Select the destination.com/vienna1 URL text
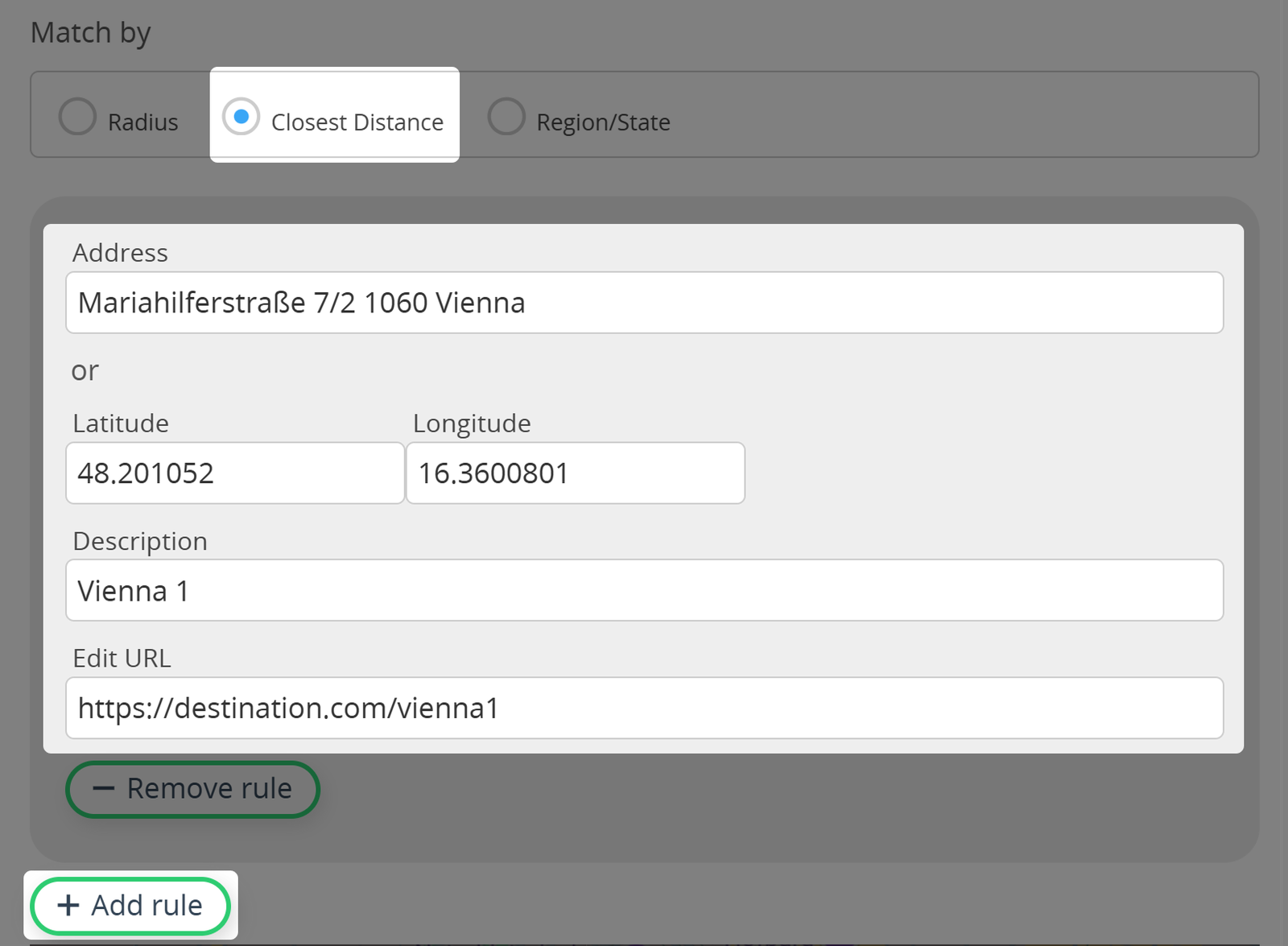 click(x=288, y=708)
